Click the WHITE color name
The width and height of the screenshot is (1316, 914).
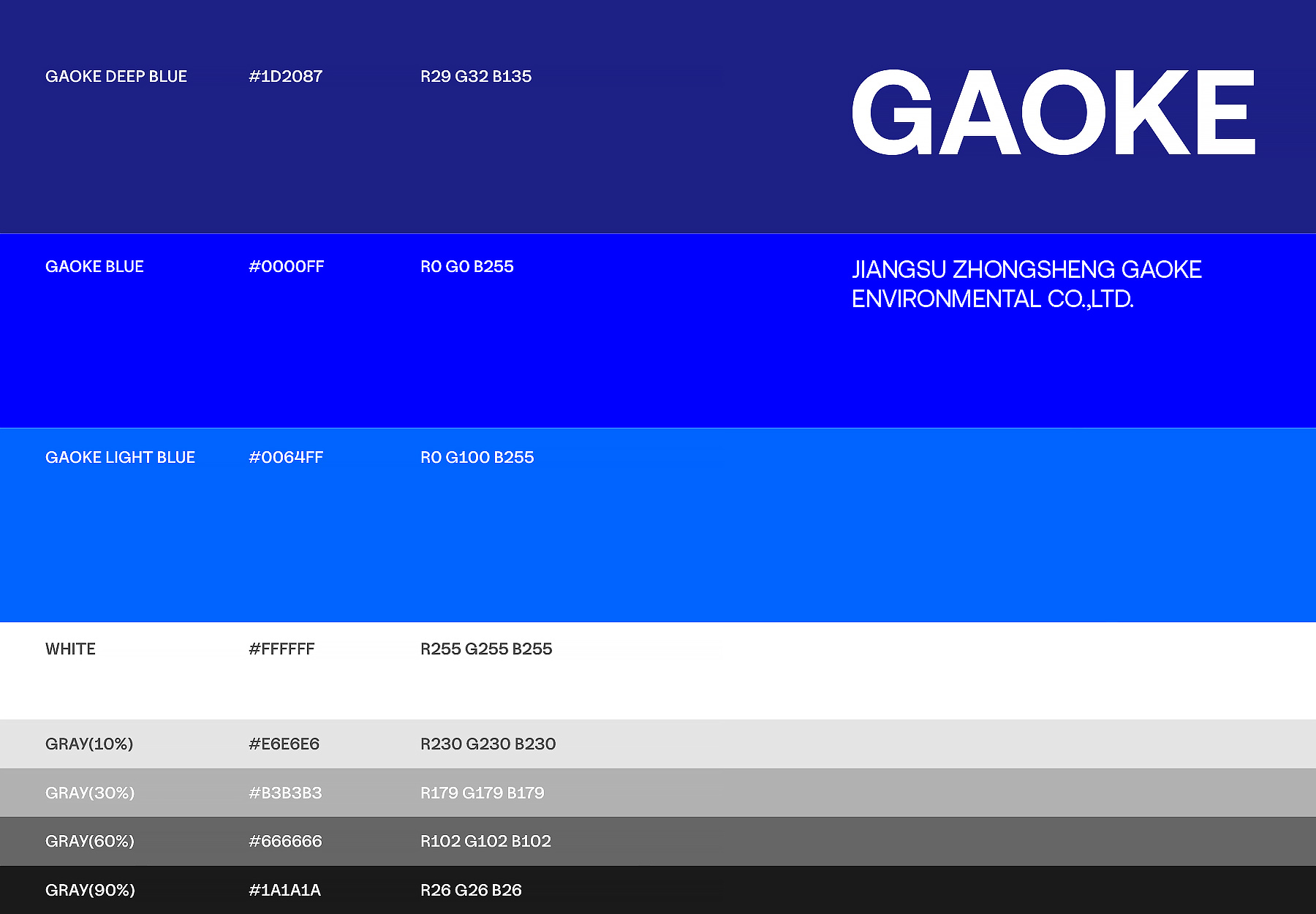tap(70, 649)
